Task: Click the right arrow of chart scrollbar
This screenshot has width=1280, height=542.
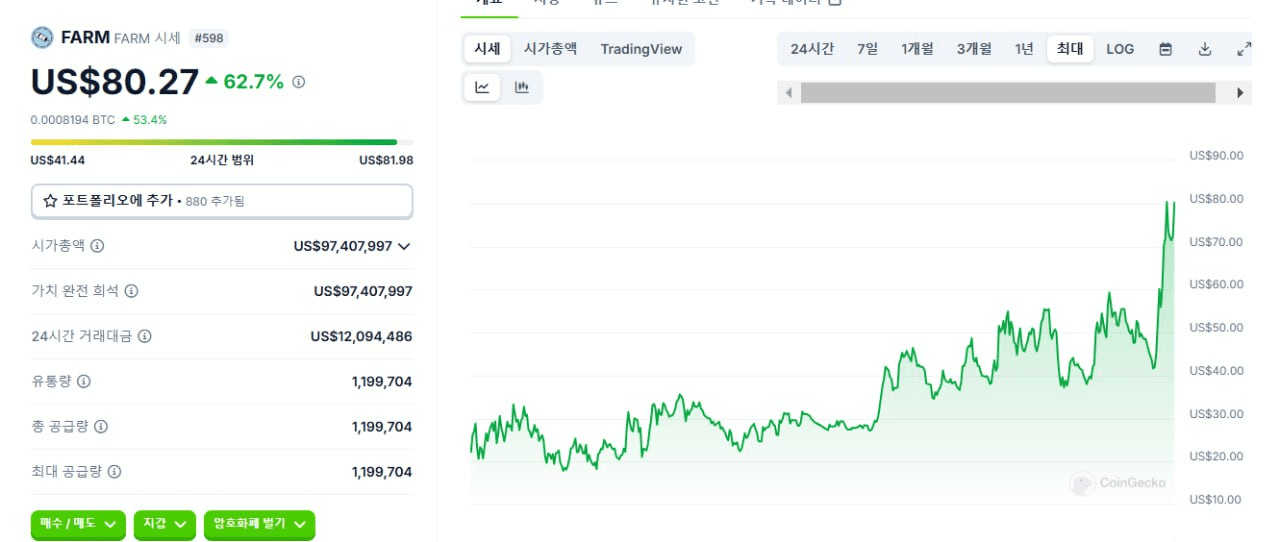Action: pos(1241,93)
